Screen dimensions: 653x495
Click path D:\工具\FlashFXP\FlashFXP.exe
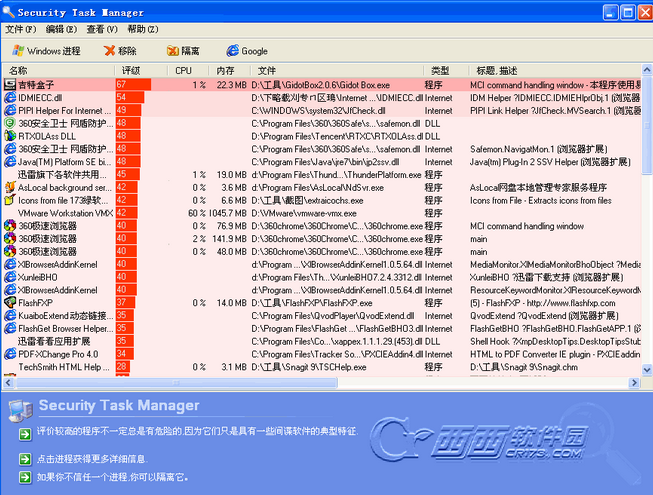point(312,303)
